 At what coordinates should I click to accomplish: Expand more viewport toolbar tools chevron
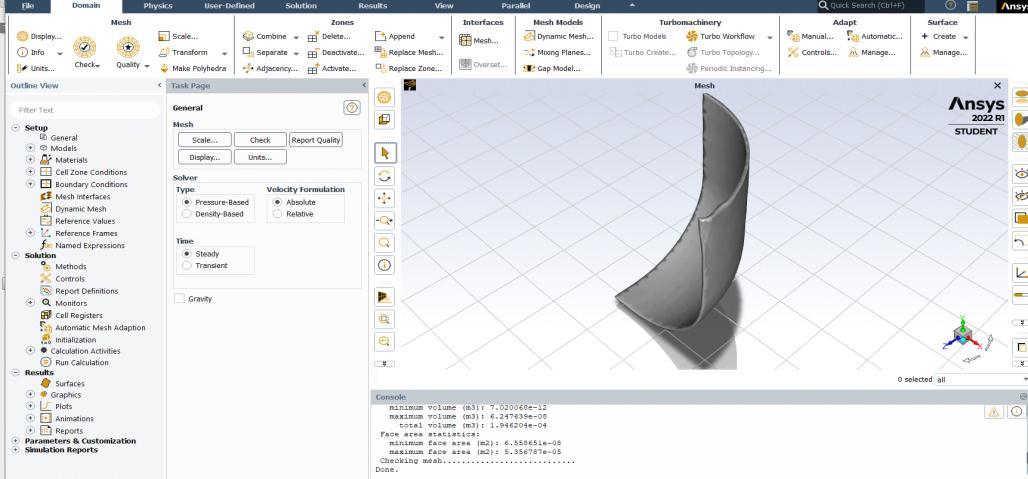point(385,364)
